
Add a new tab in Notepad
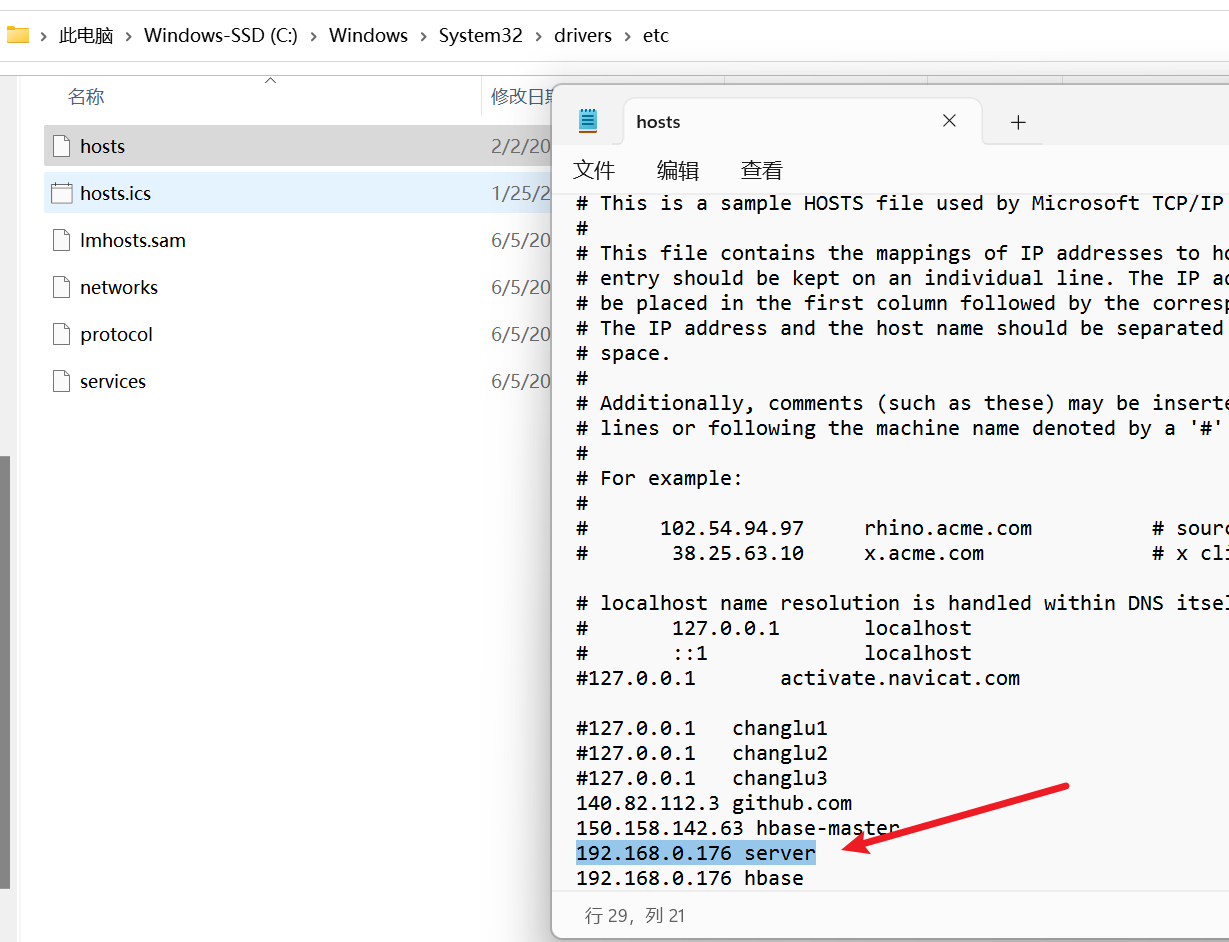pos(1018,122)
